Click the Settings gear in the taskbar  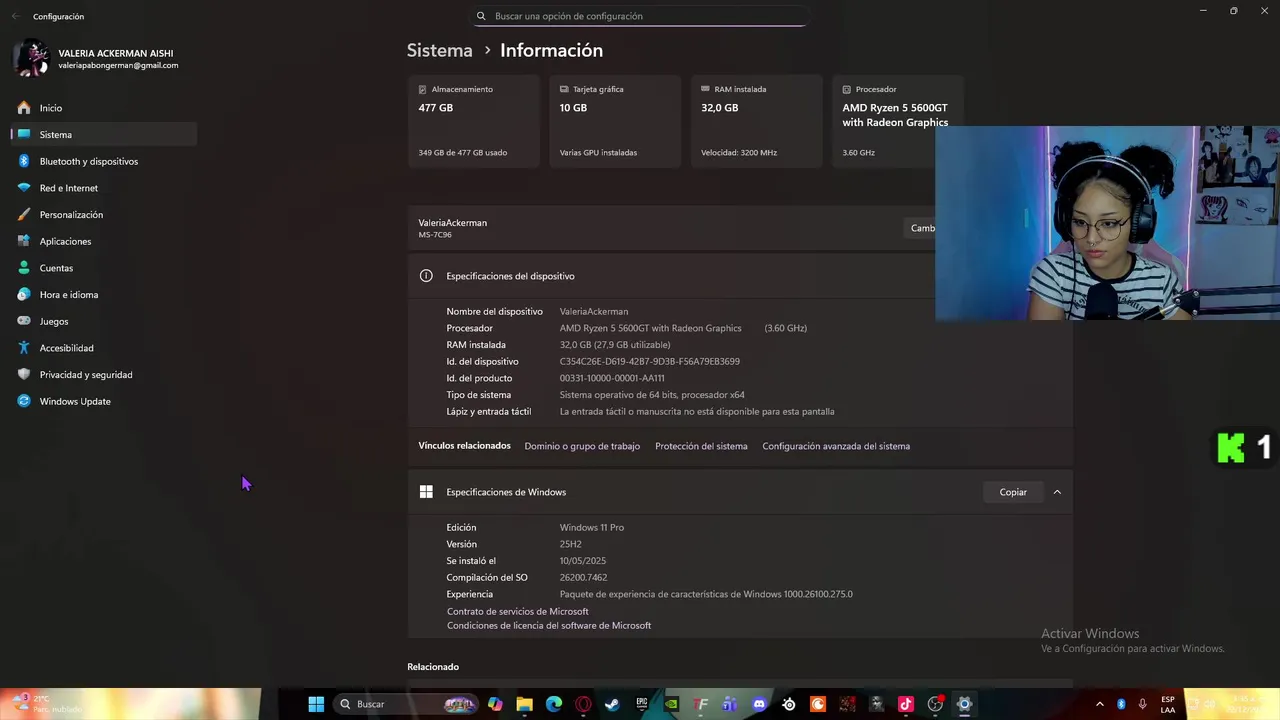point(964,704)
